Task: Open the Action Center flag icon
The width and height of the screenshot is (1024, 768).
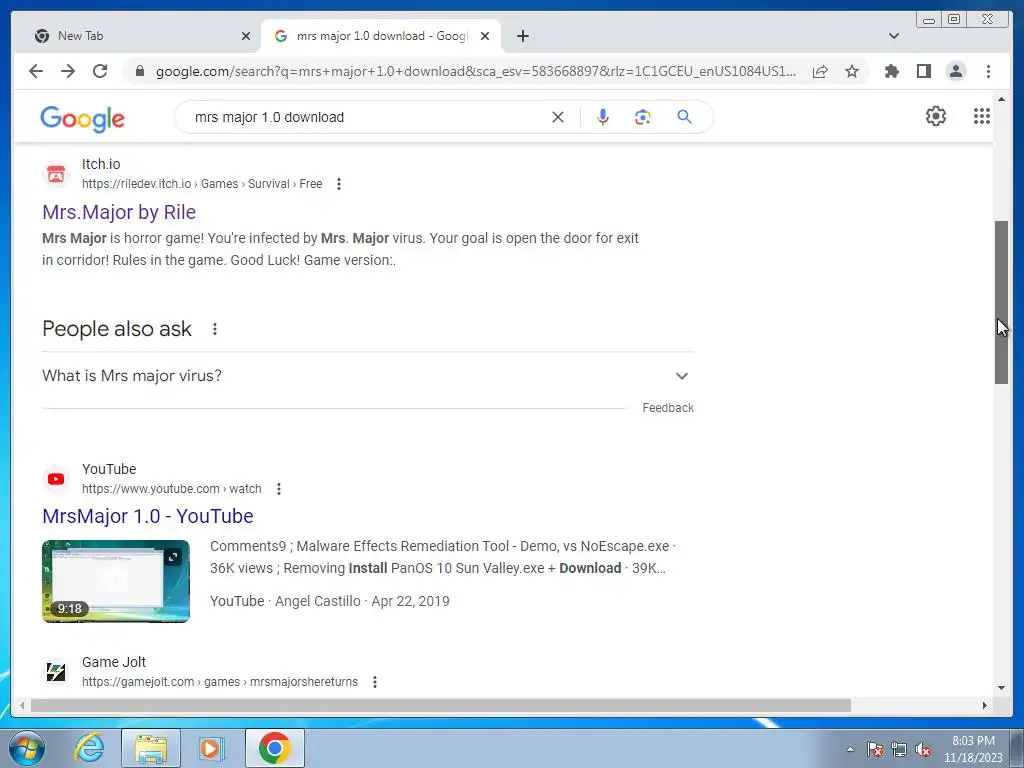Action: 875,749
